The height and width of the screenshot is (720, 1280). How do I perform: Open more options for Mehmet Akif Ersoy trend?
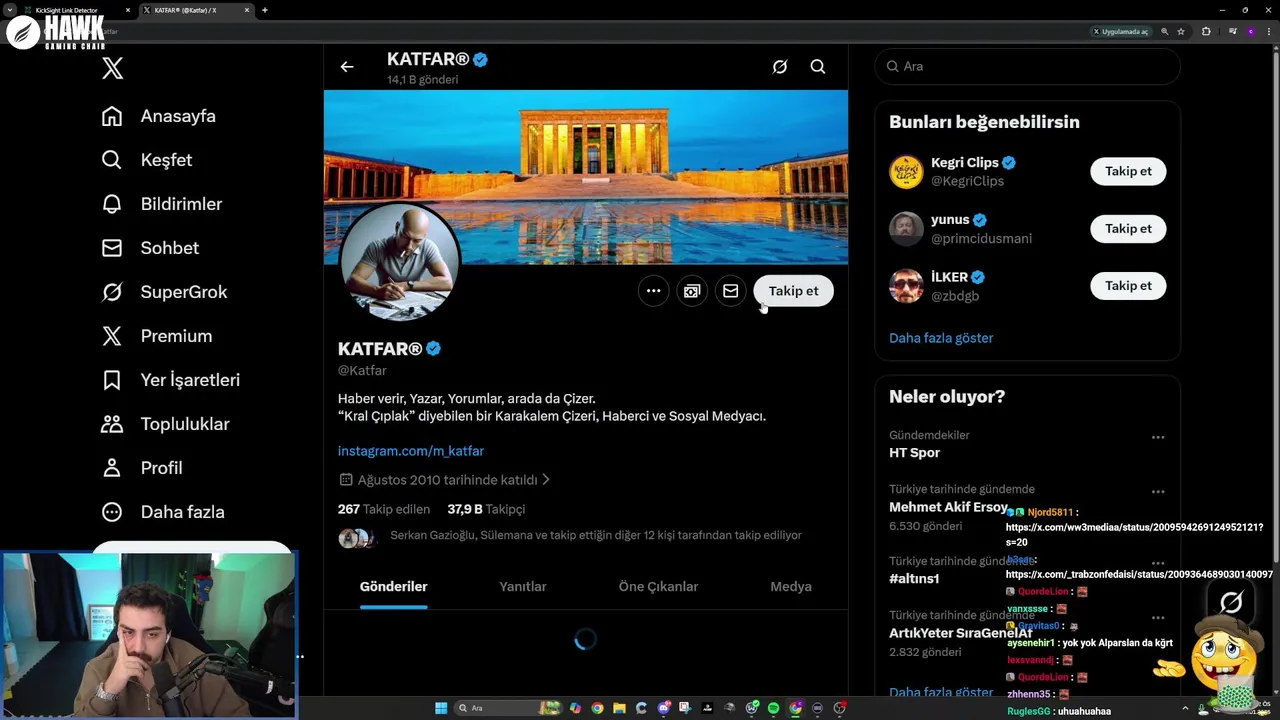[x=1157, y=491]
